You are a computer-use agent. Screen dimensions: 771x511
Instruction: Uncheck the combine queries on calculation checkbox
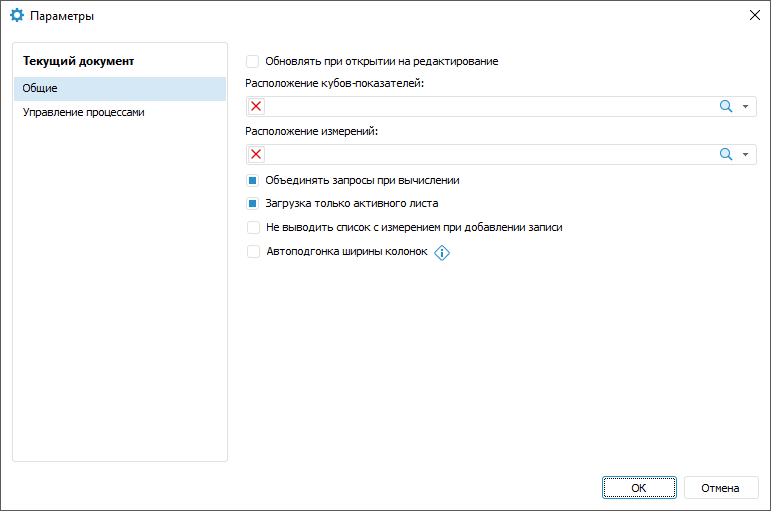pos(253,181)
